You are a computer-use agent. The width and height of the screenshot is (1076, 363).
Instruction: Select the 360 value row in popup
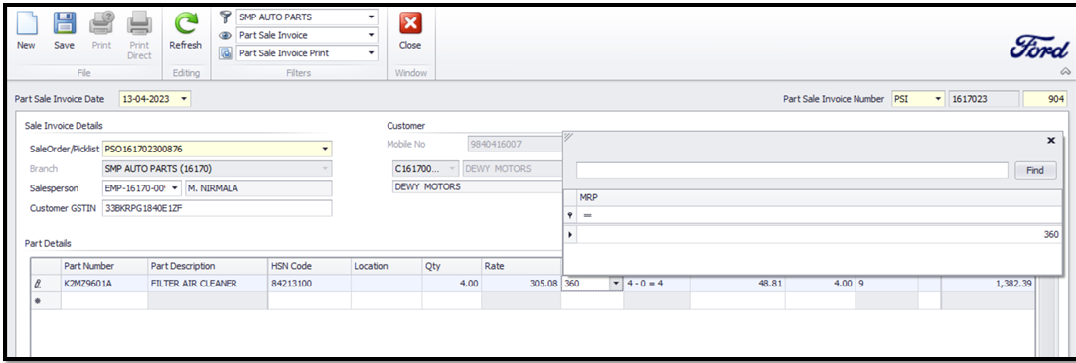tap(818, 235)
